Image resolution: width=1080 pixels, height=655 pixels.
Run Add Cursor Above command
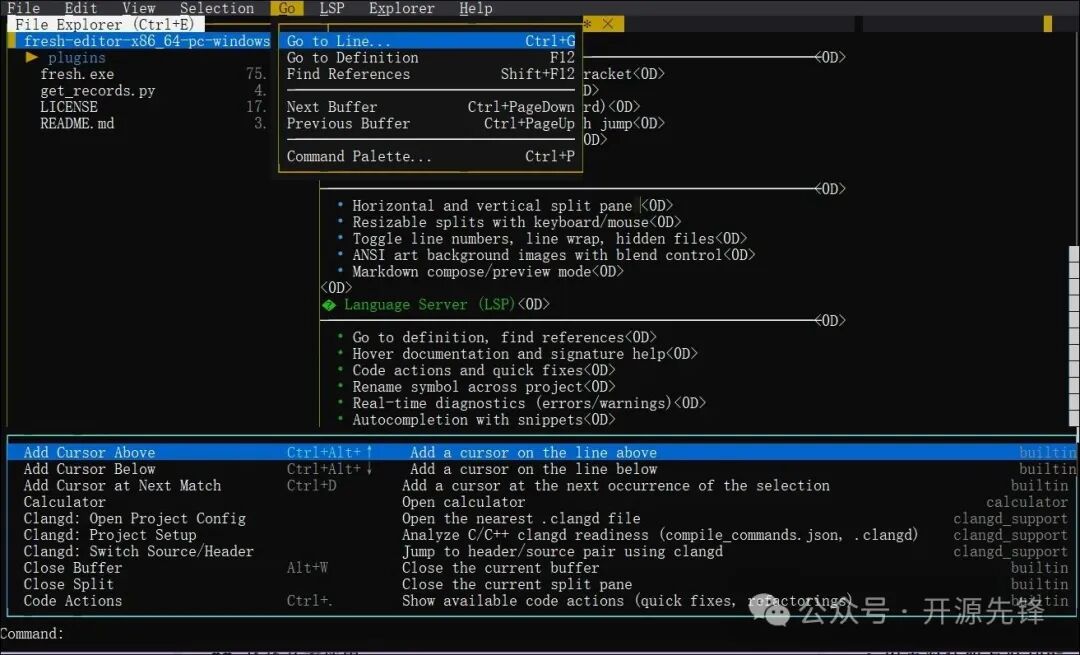pyautogui.click(x=541, y=453)
